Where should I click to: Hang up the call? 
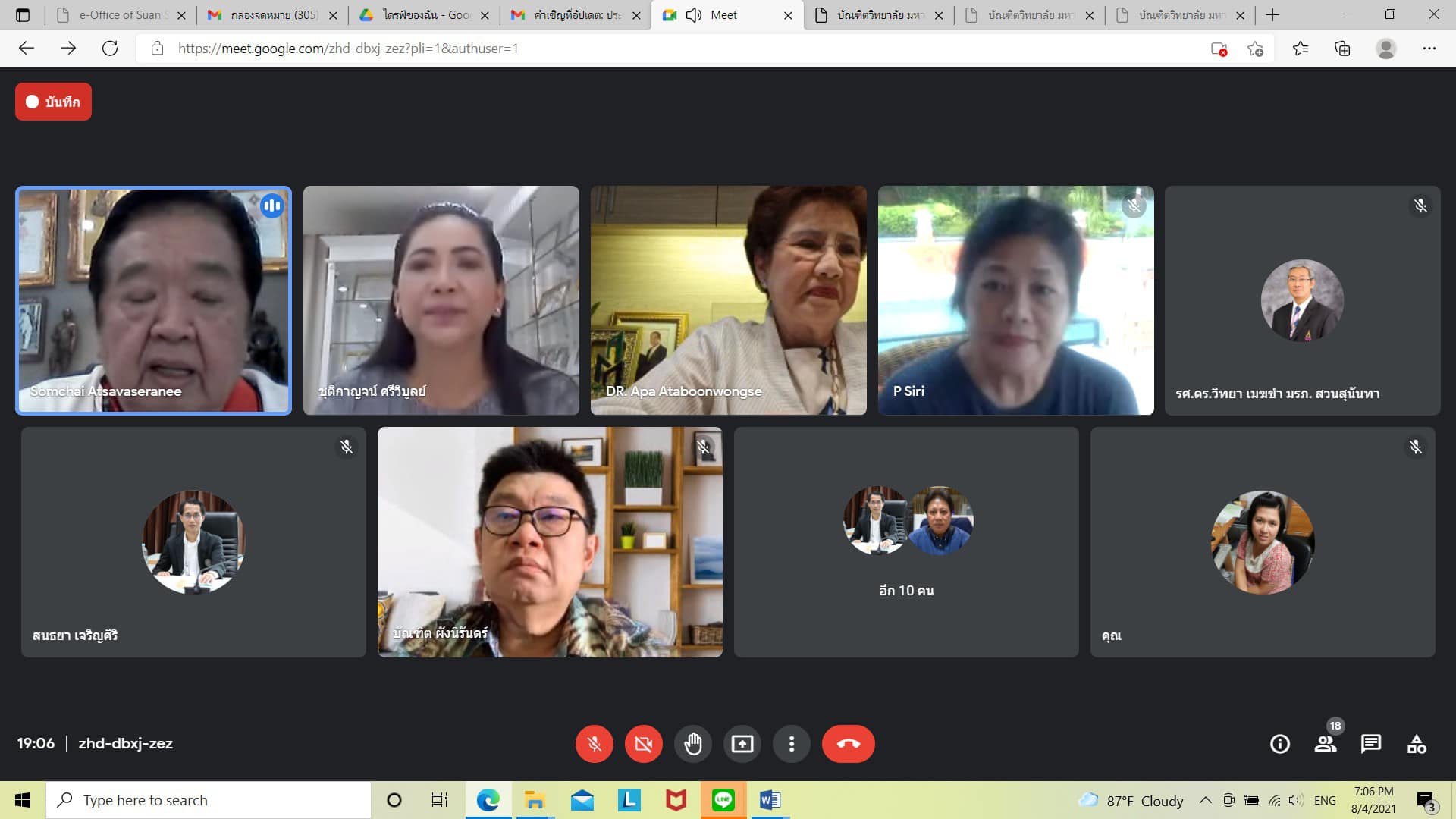(x=848, y=744)
